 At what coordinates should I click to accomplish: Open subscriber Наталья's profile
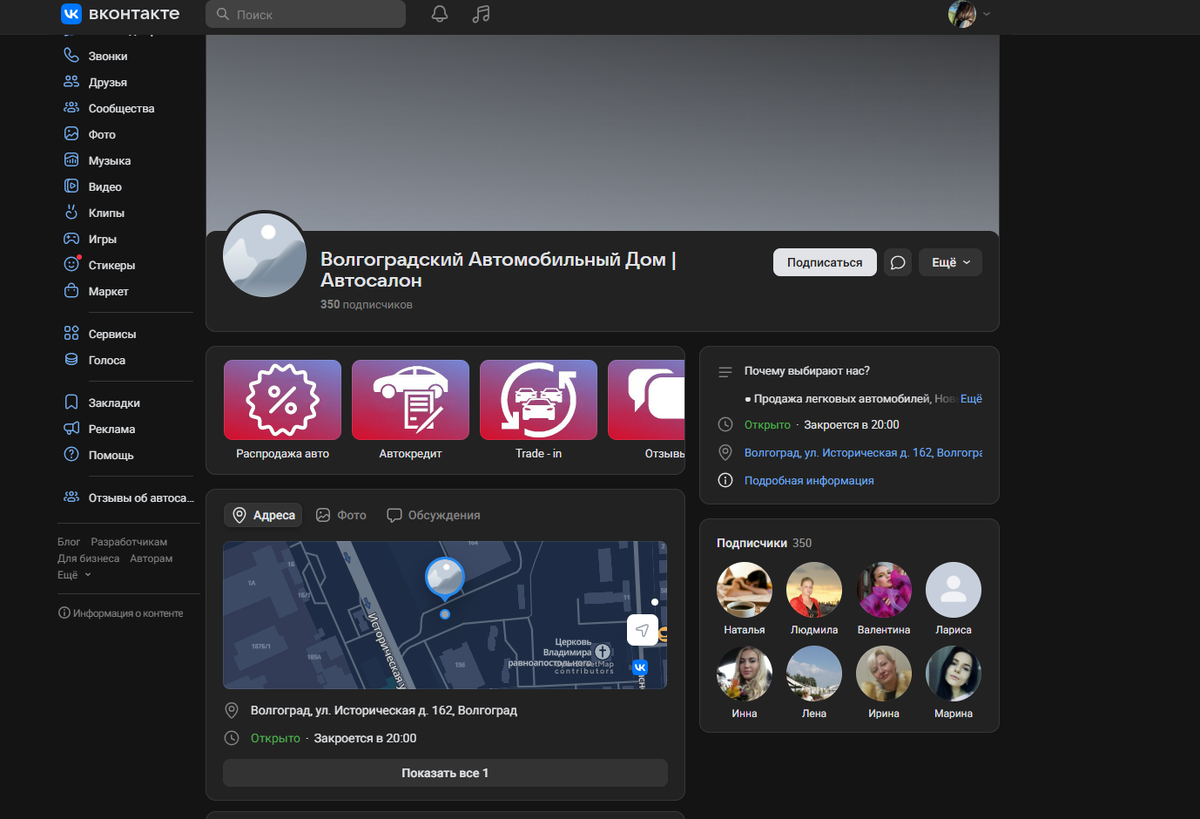(744, 598)
